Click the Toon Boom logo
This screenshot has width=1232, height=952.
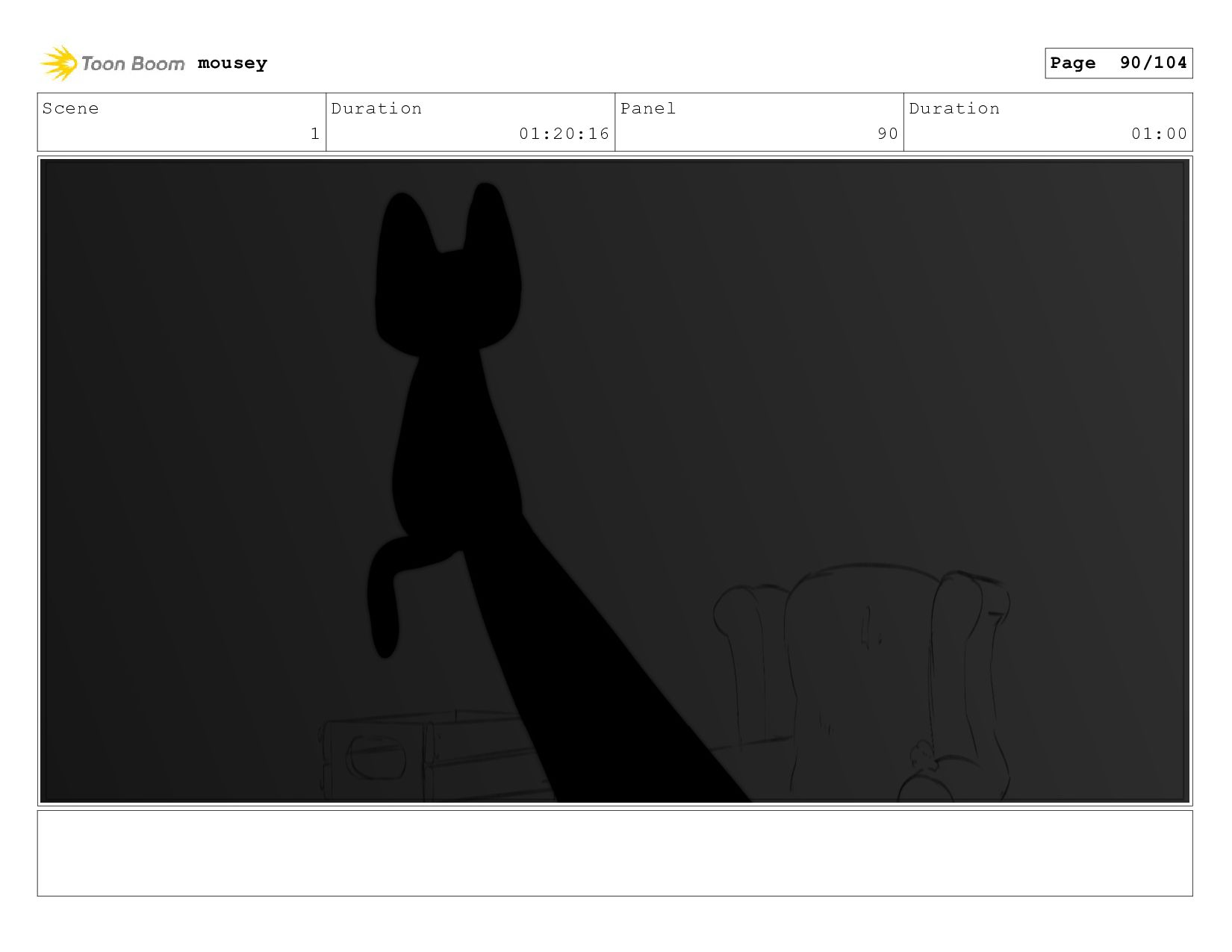(x=112, y=63)
